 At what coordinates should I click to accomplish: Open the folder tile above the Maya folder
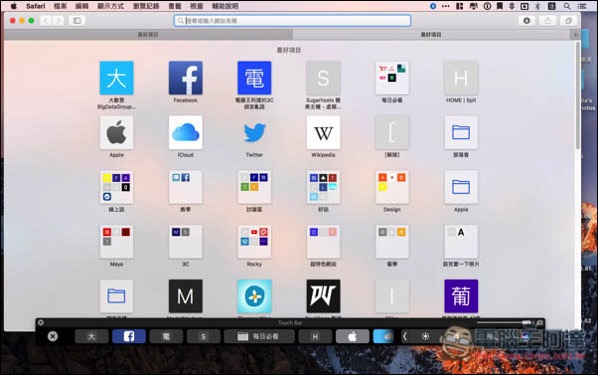click(116, 187)
